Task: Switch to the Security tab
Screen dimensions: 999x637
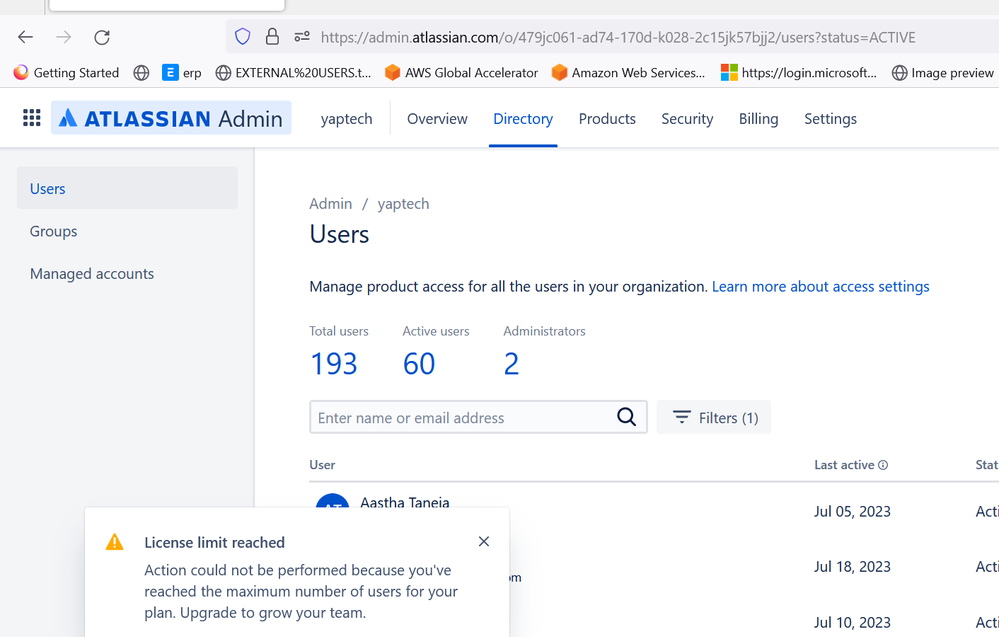Action: (687, 118)
